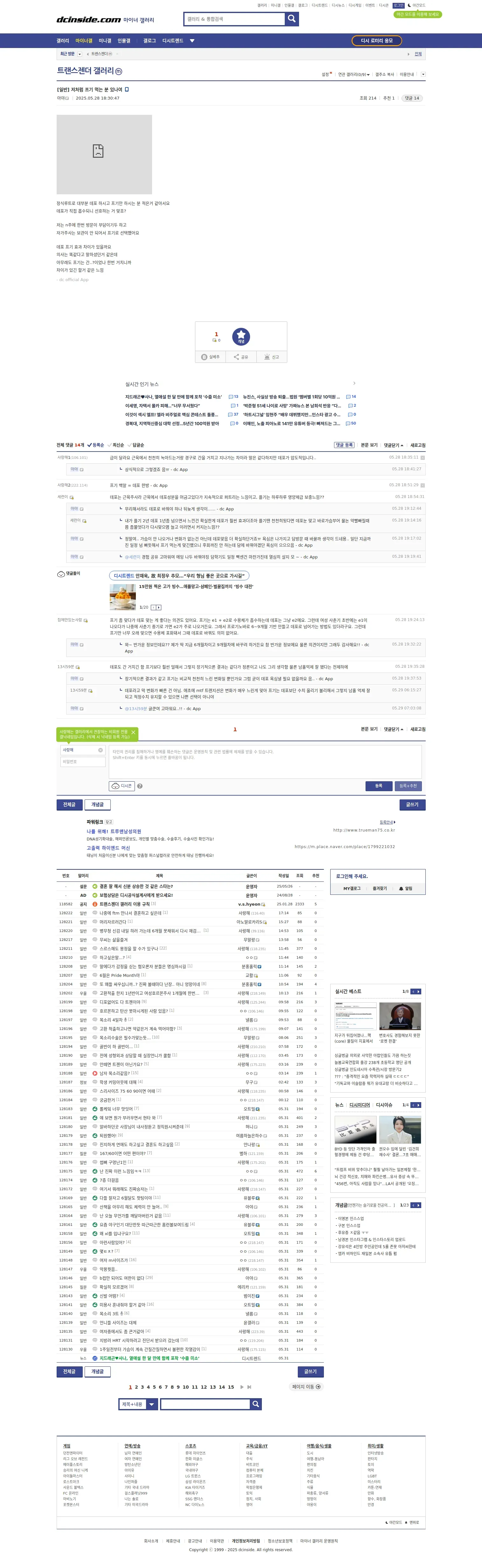This screenshot has height=1568, width=482.
Task: Open 갤로그 in the navigation bar
Action: (149, 41)
